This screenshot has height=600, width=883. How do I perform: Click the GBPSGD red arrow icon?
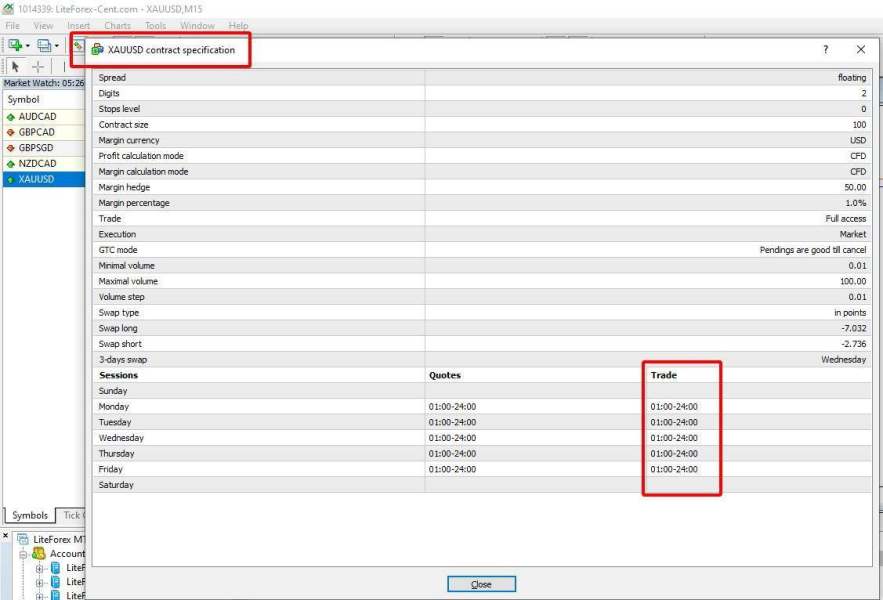[11, 148]
